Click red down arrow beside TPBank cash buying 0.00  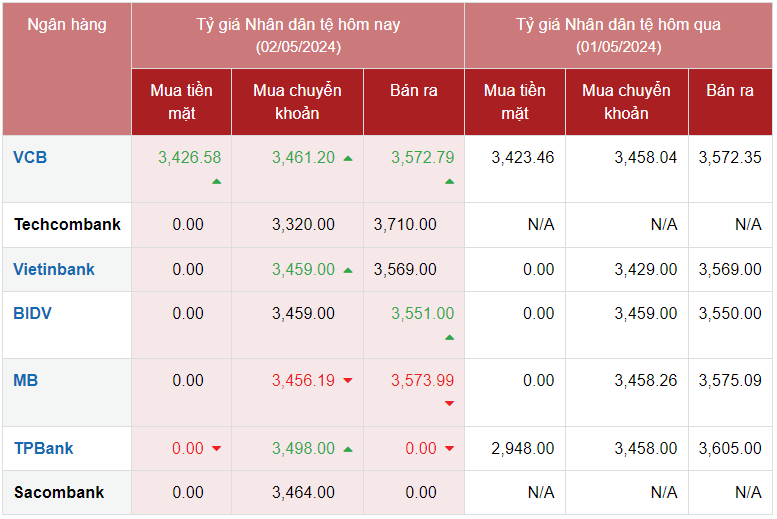coord(217,449)
